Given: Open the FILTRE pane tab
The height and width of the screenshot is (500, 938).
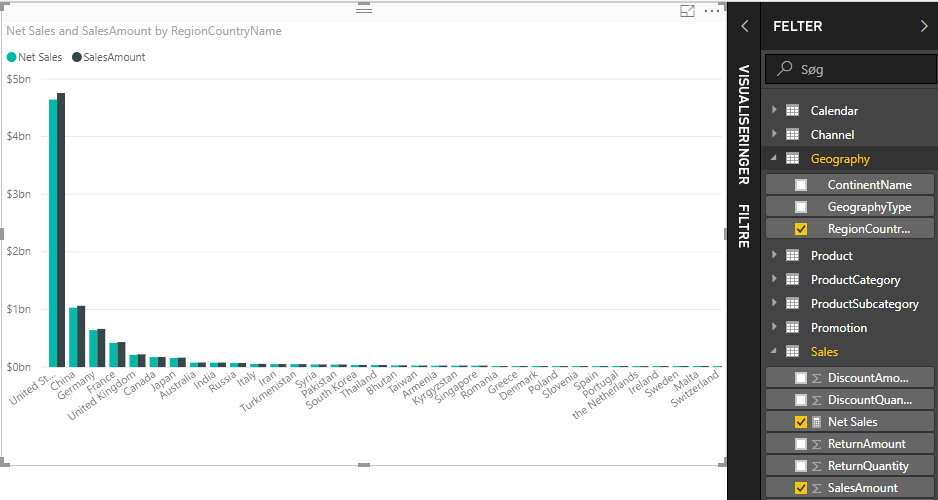Looking at the screenshot, I should [x=743, y=226].
